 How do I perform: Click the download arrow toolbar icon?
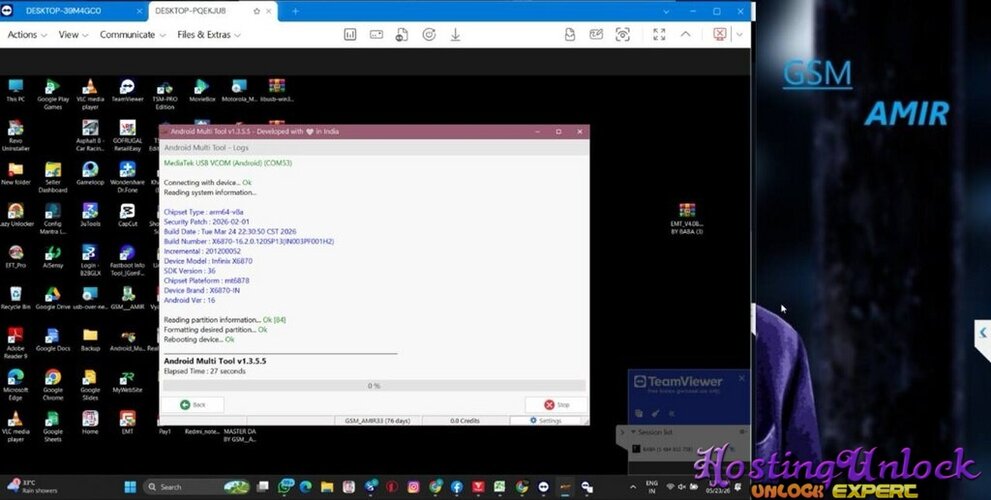coord(455,35)
